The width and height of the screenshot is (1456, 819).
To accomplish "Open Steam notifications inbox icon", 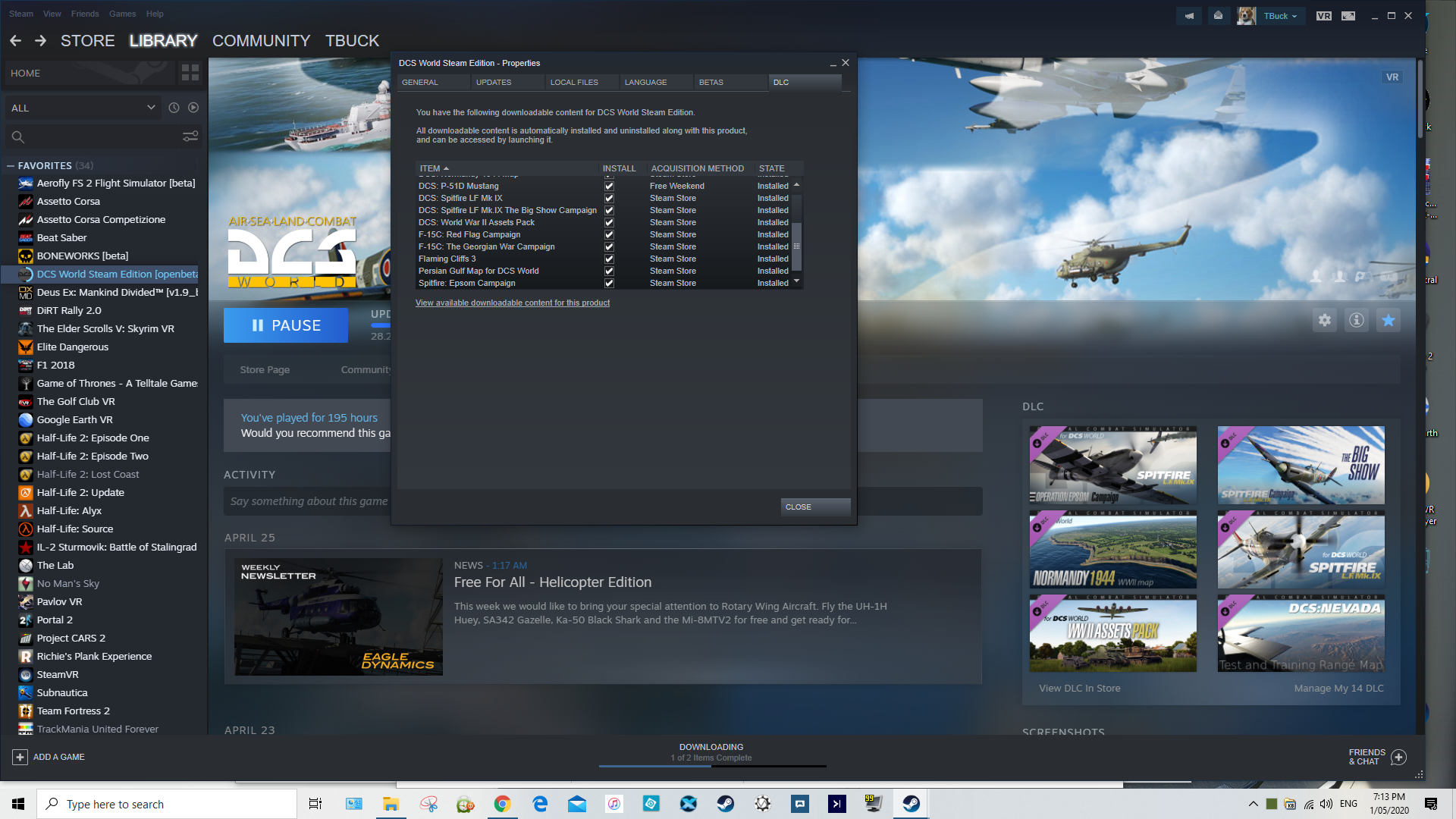I will click(x=1218, y=16).
